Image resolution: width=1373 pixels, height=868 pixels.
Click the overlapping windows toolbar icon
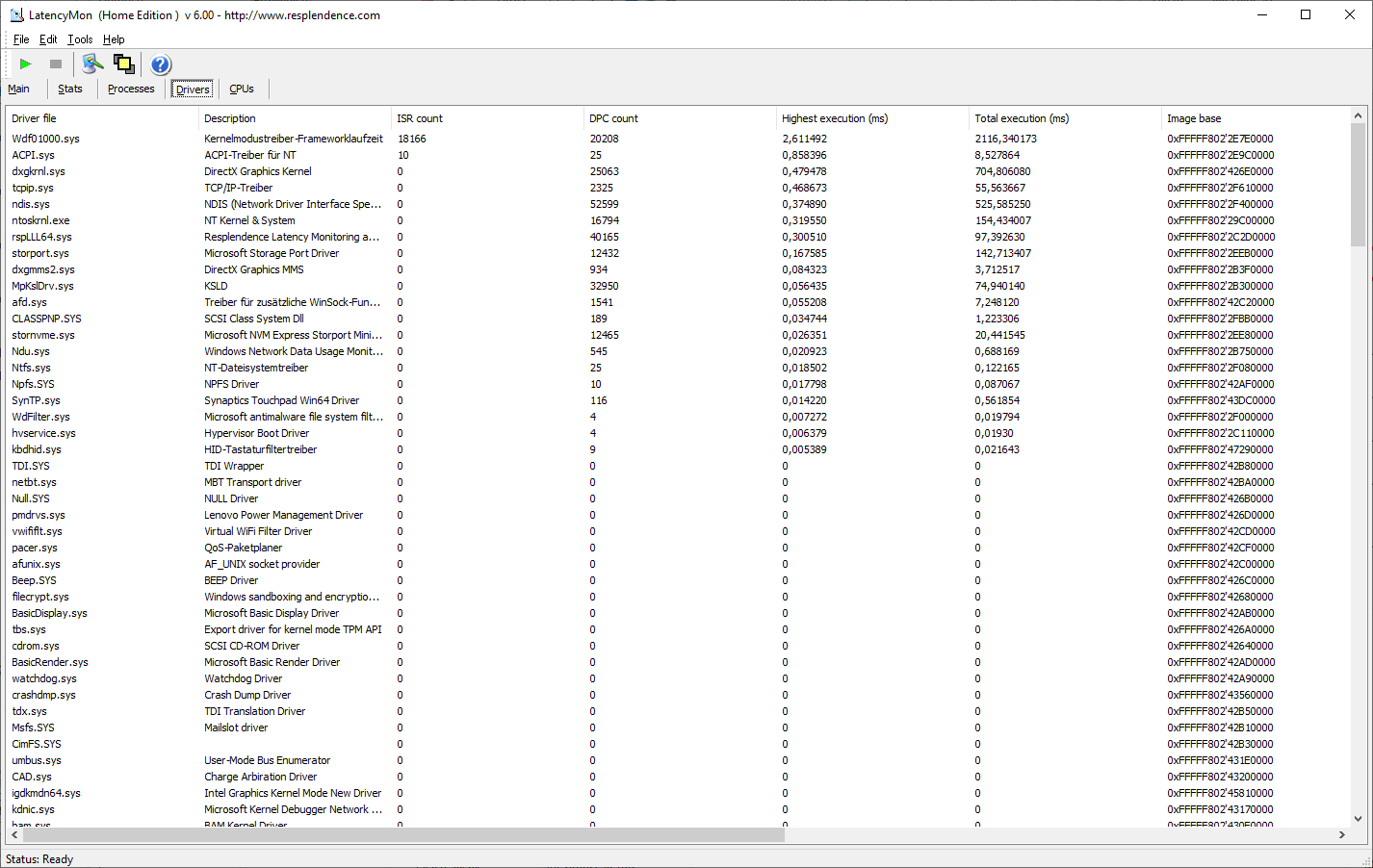[124, 64]
